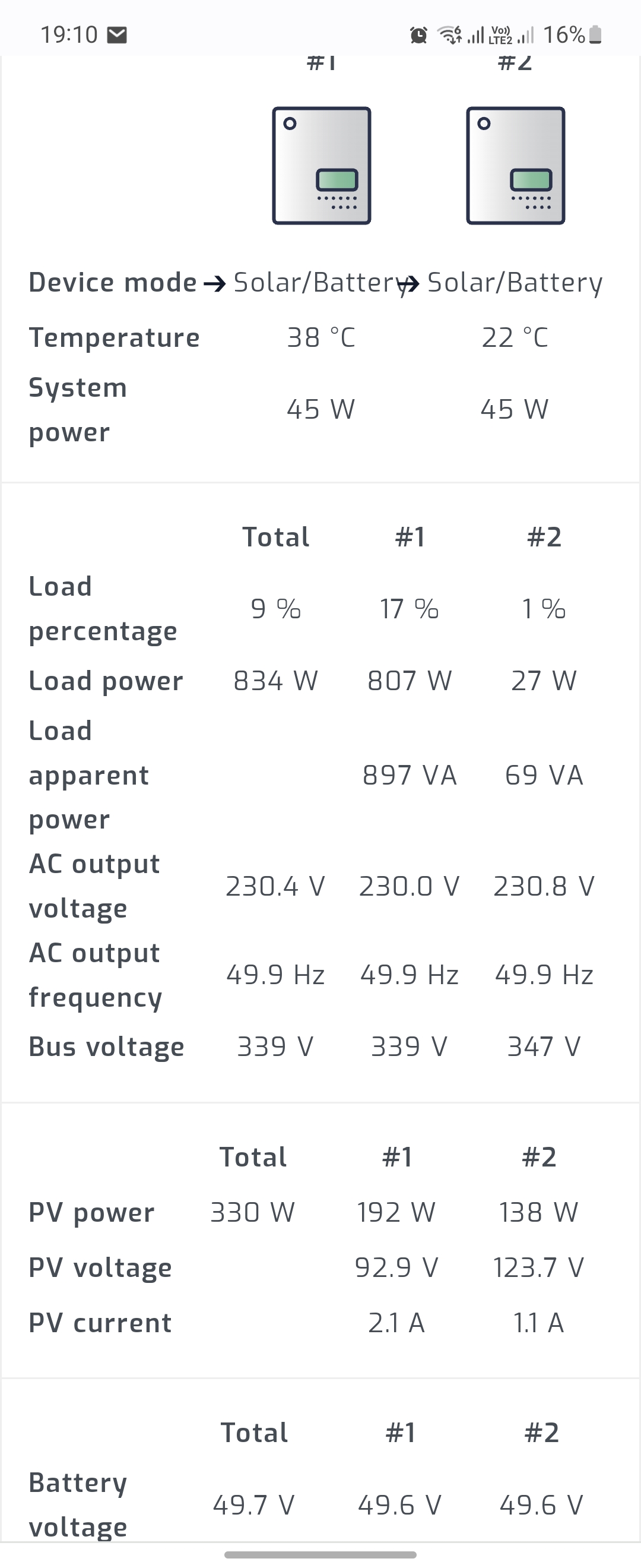The width and height of the screenshot is (641, 1568).
Task: Tap the Wi-Fi icon in status bar
Action: pyautogui.click(x=450, y=35)
